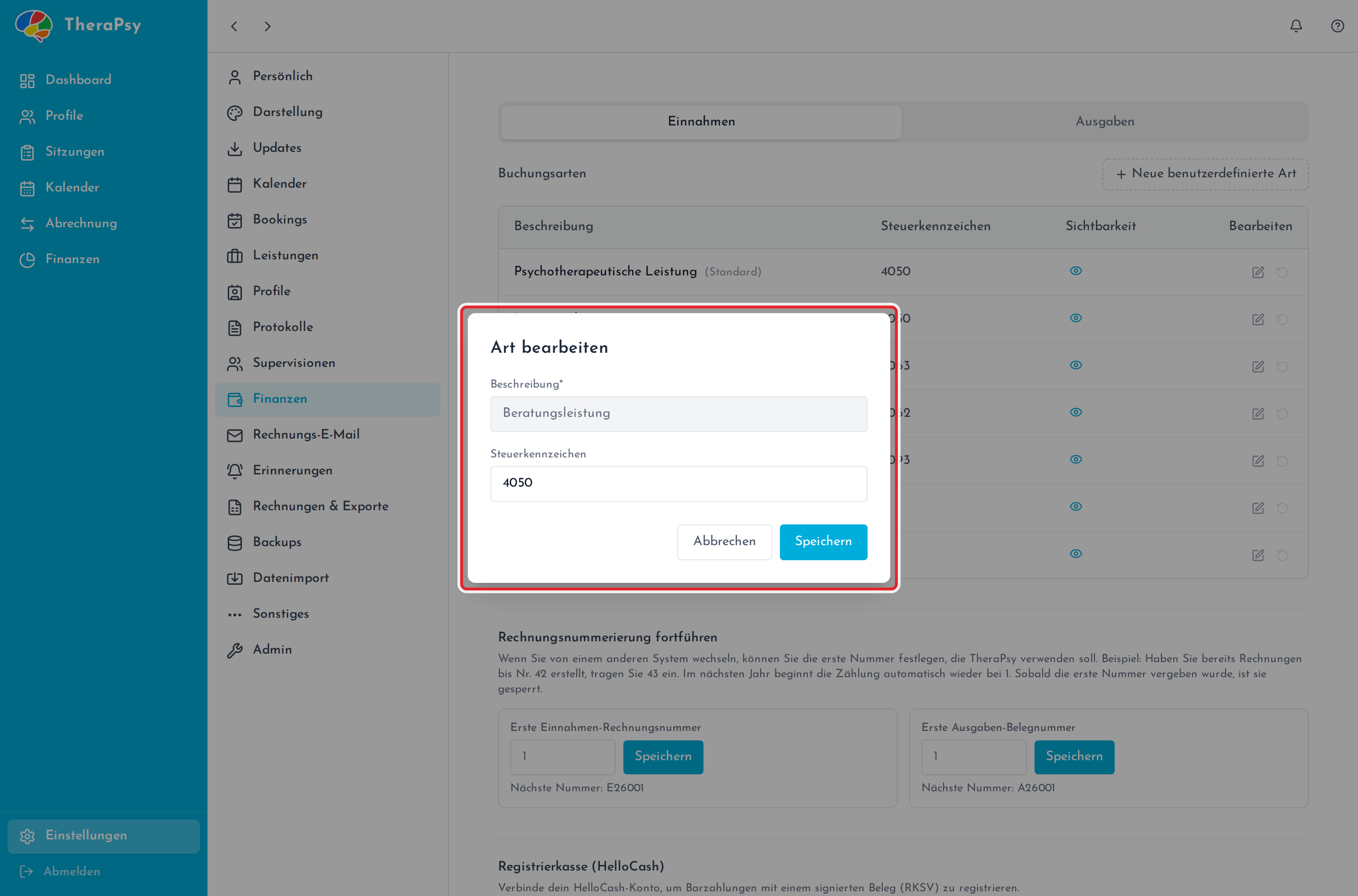Go forward with the right arrow
Viewport: 1358px width, 896px height.
pos(267,26)
